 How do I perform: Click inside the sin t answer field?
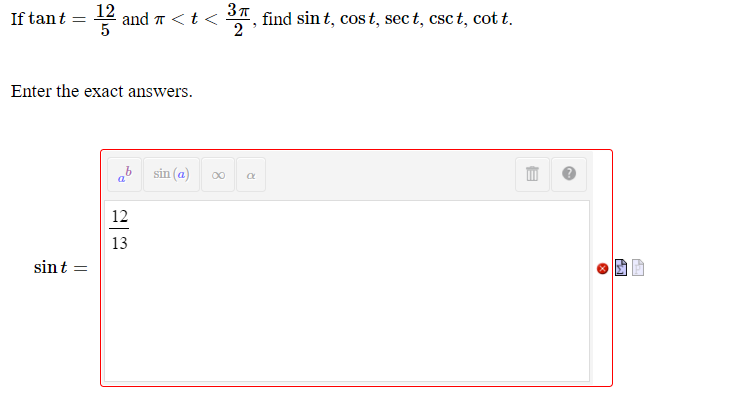347,291
